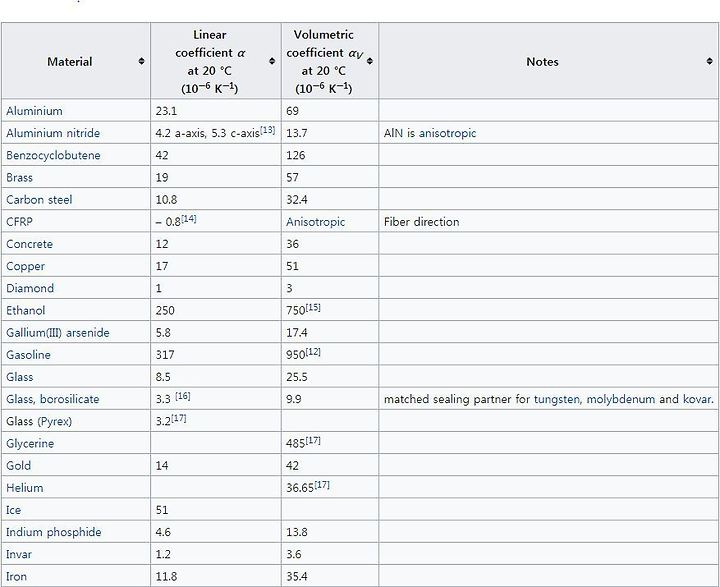
Task: Open the Gasoline link
Action: pyautogui.click(x=28, y=355)
